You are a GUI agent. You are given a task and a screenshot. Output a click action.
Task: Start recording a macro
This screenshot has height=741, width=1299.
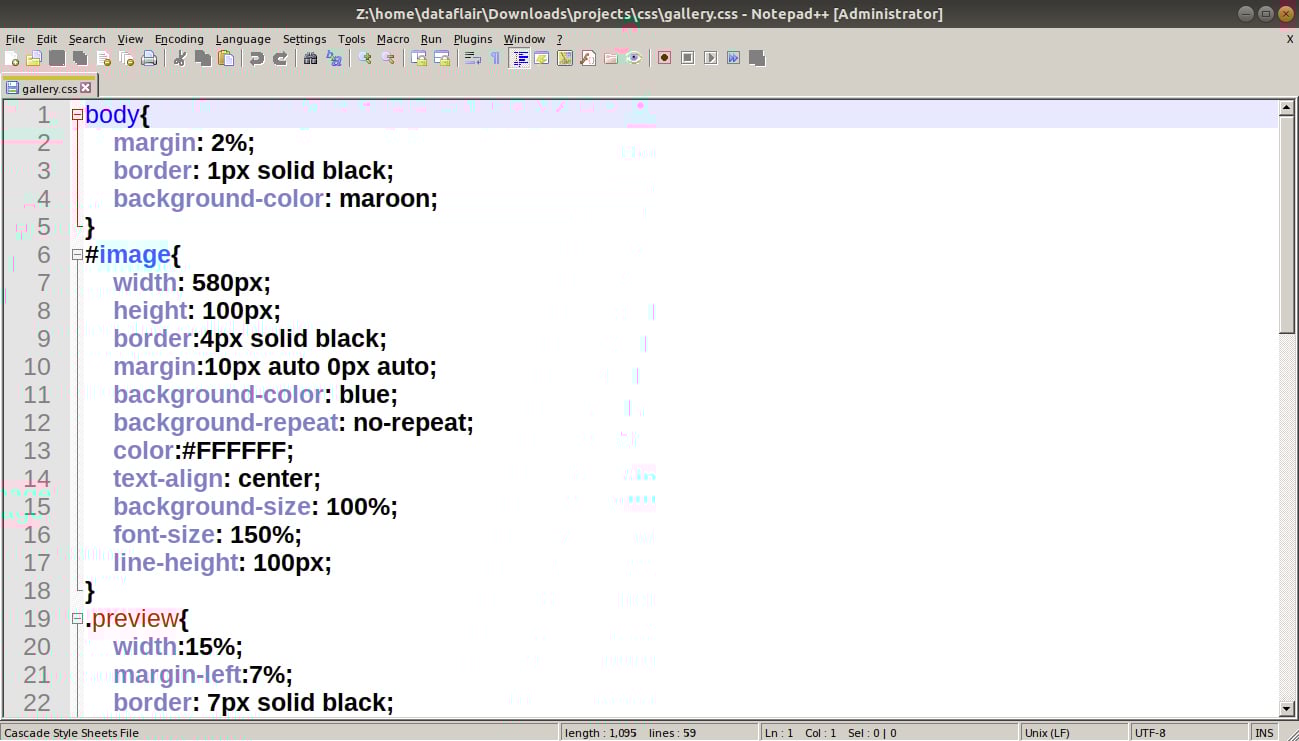(x=665, y=58)
